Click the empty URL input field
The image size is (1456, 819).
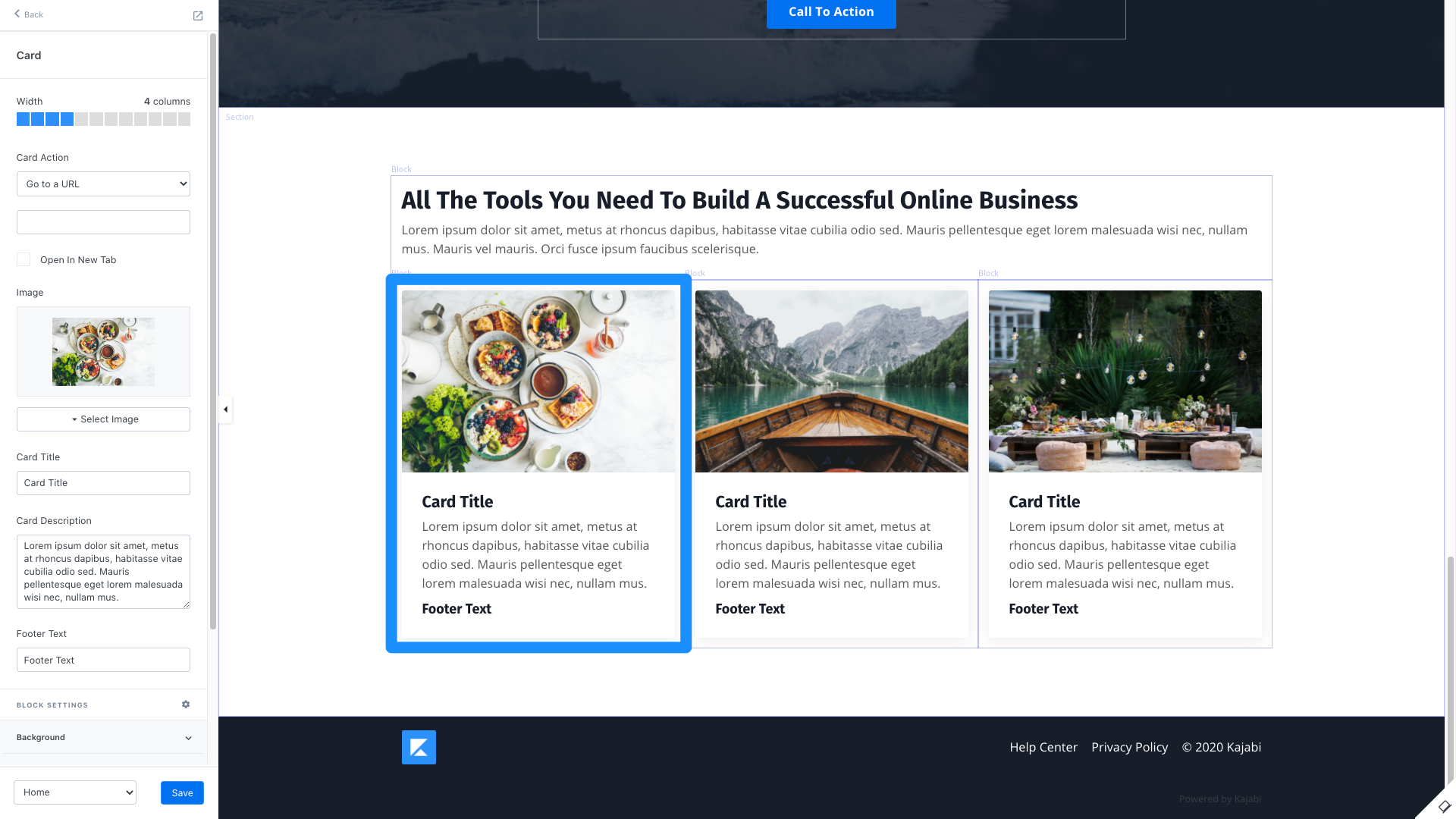click(x=103, y=222)
